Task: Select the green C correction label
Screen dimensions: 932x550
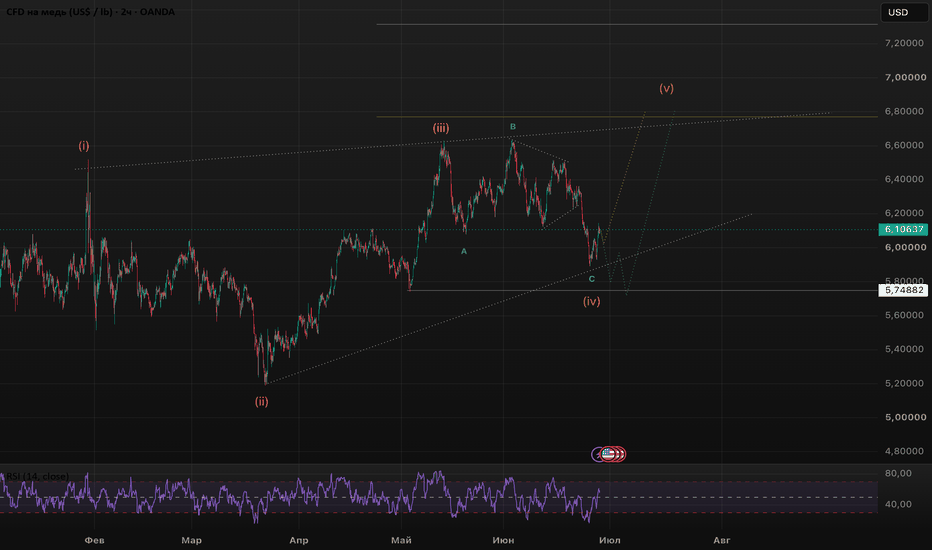Action: pyautogui.click(x=591, y=279)
